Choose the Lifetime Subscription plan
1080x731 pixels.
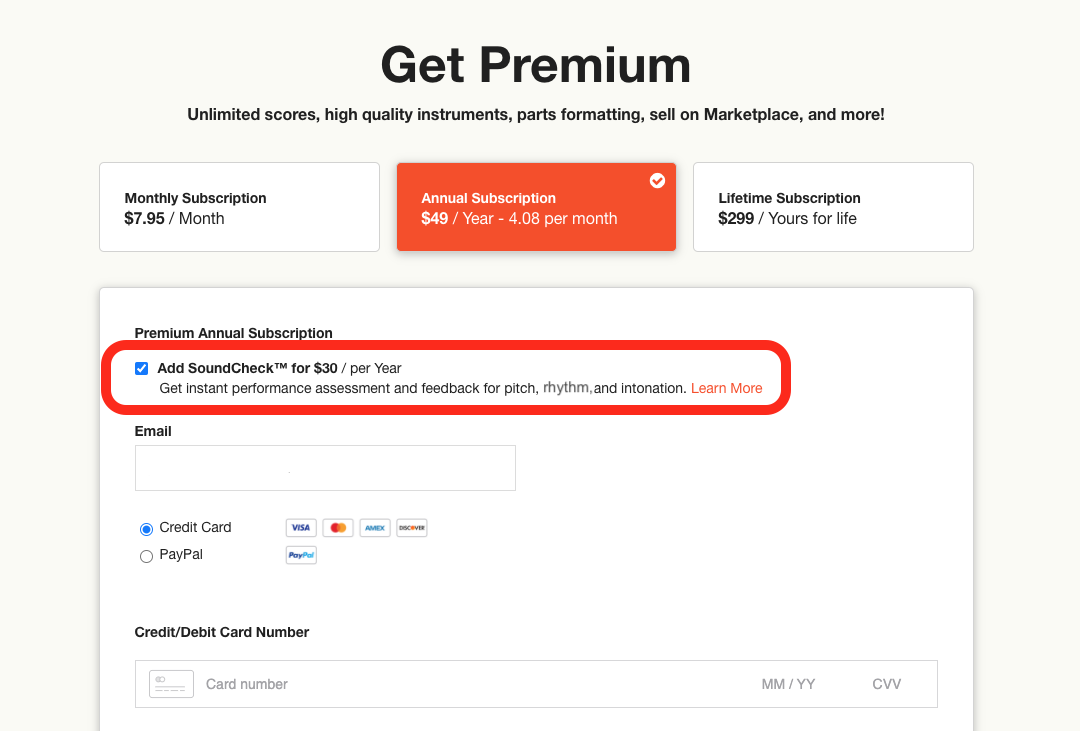pyautogui.click(x=833, y=207)
